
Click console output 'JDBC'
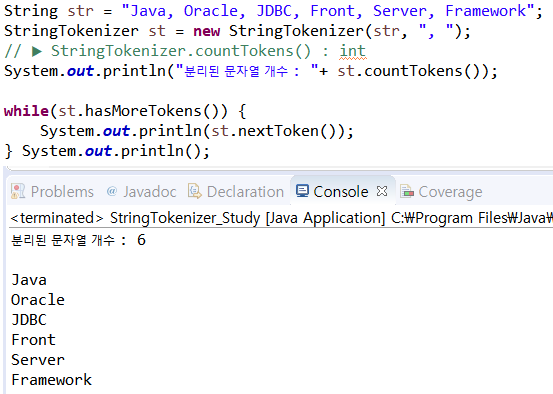tap(29, 320)
